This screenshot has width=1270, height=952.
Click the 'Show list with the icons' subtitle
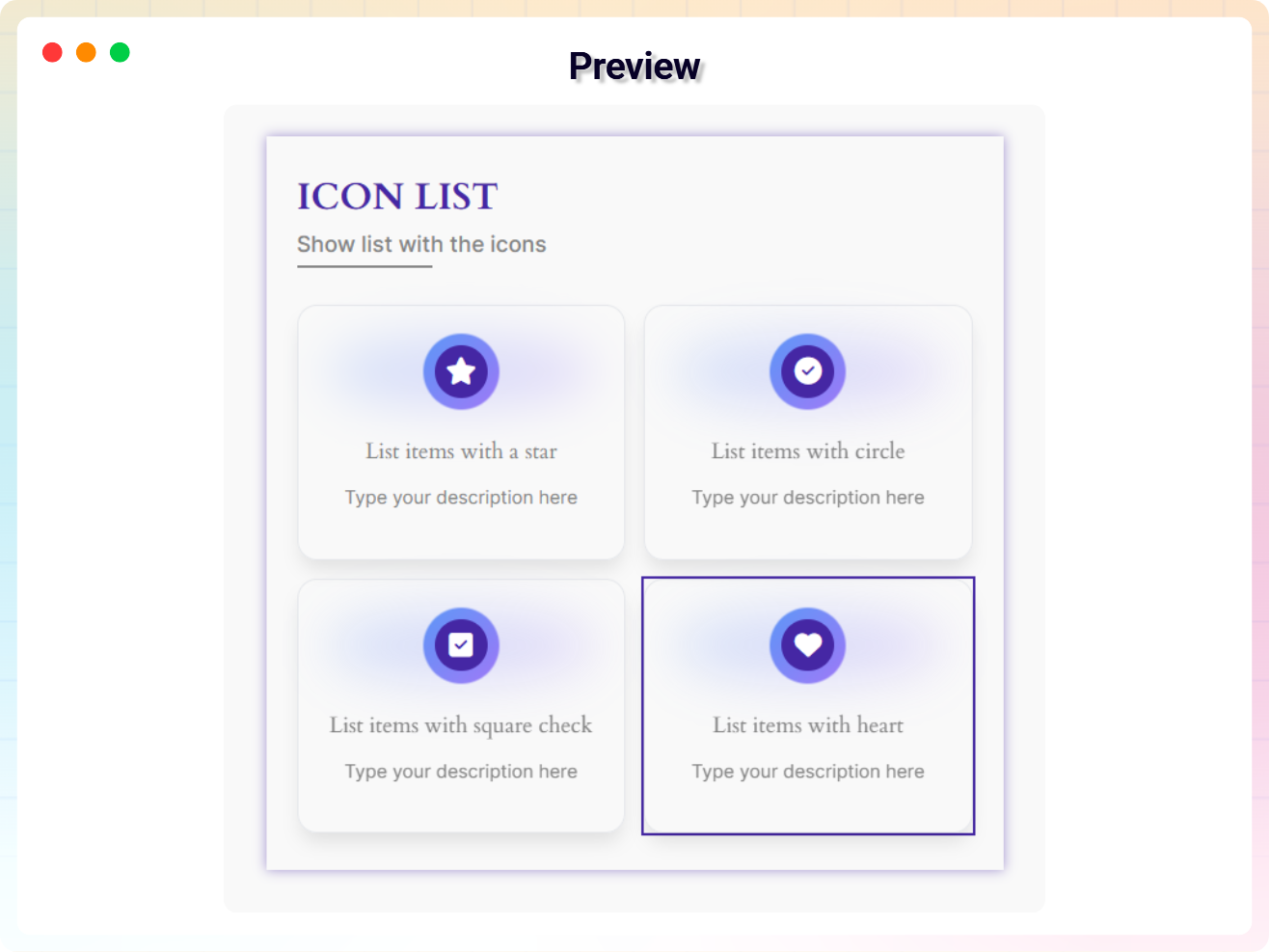click(421, 245)
